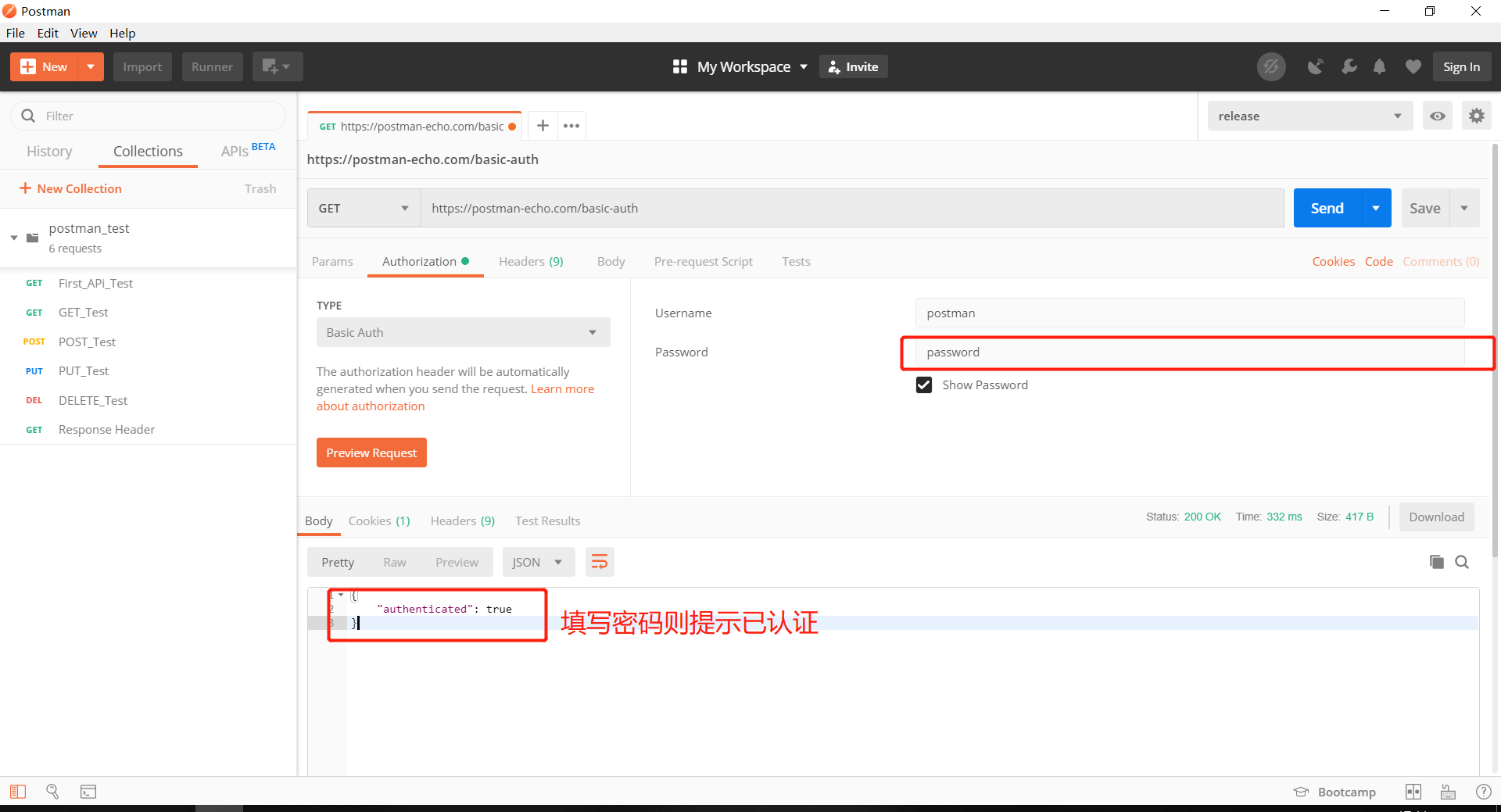Create a New Collection
The height and width of the screenshot is (812, 1501).
point(70,188)
